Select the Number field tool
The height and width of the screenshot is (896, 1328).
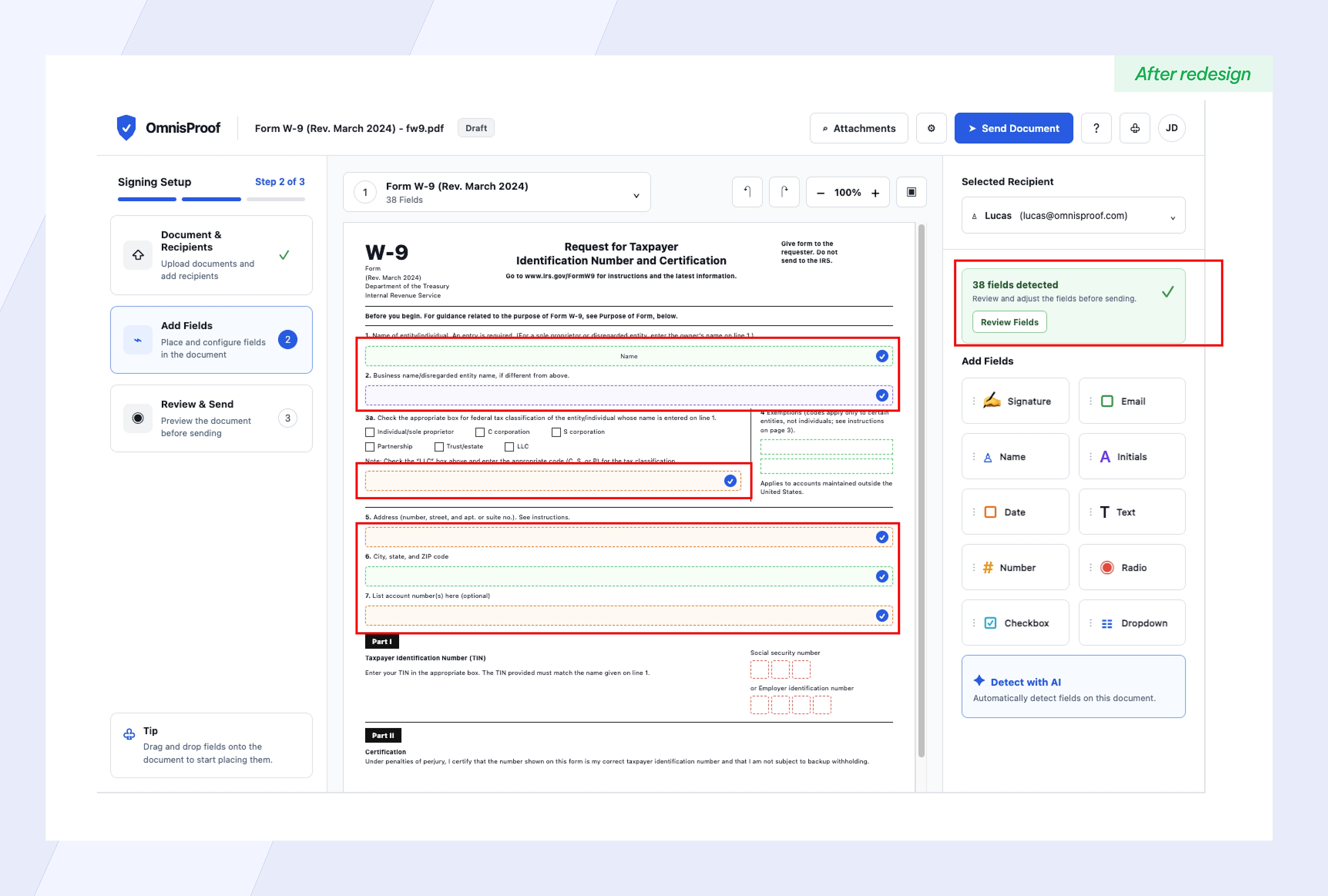click(x=1015, y=567)
